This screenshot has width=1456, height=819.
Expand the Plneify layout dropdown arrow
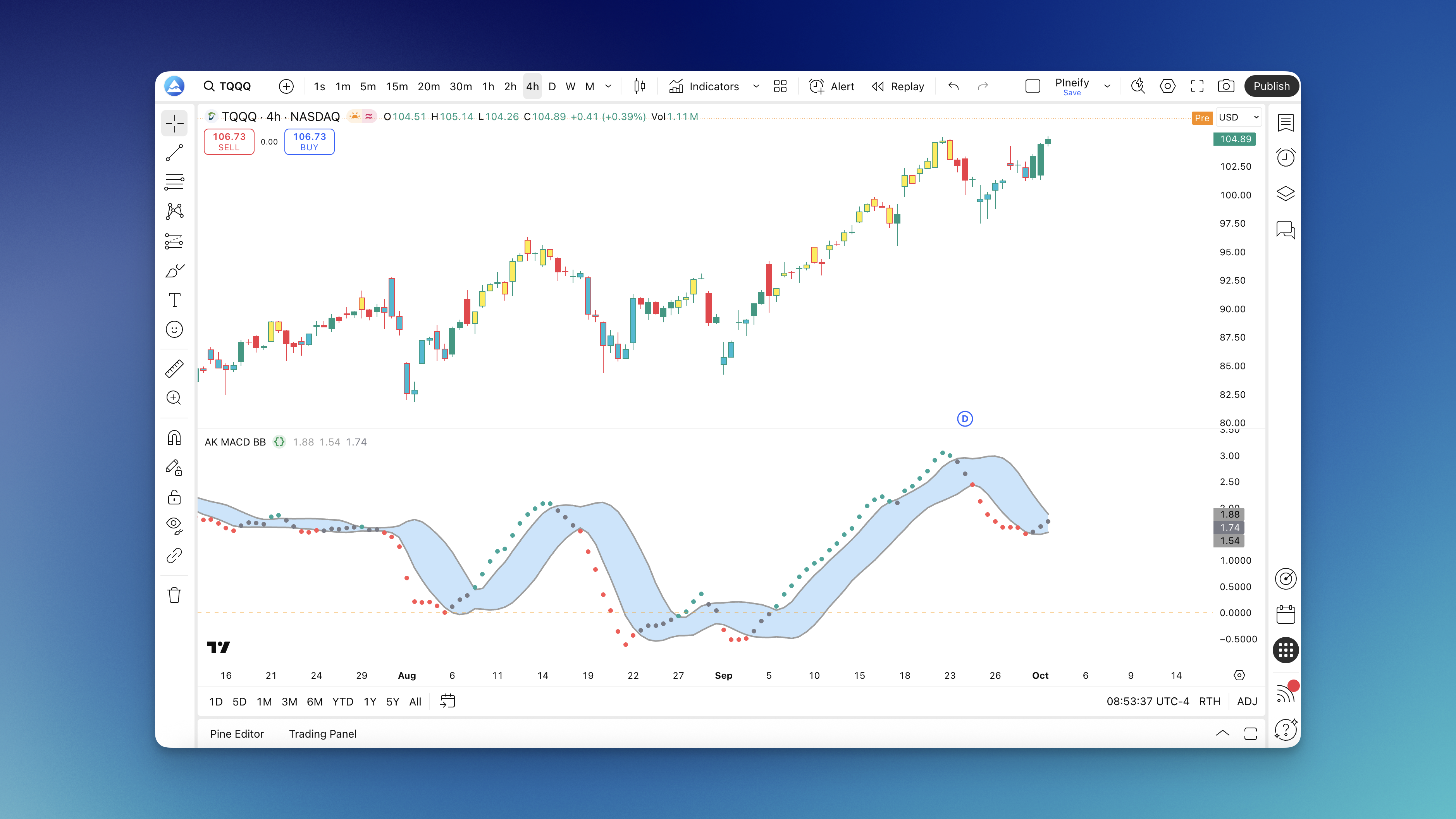[x=1107, y=86]
